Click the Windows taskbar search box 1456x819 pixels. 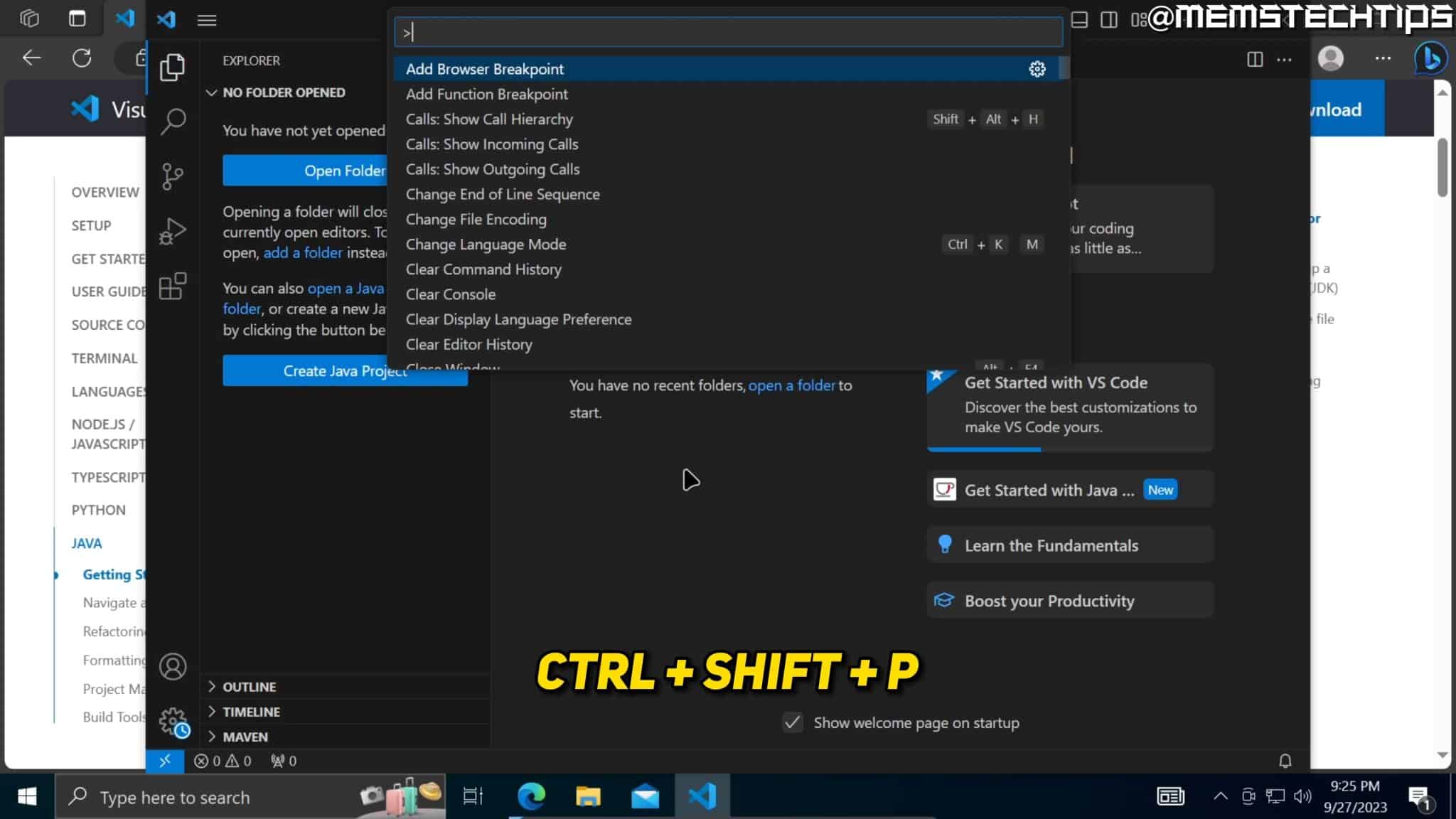click(251, 796)
